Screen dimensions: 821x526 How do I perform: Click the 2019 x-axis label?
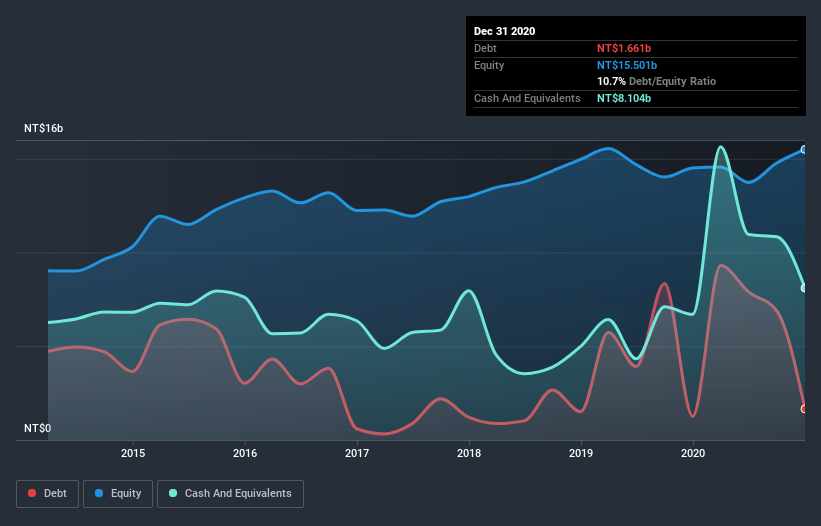click(581, 453)
